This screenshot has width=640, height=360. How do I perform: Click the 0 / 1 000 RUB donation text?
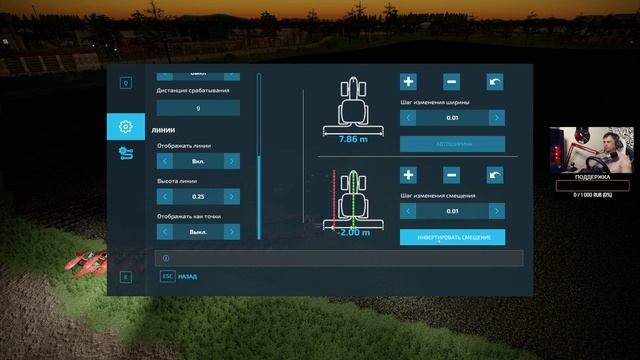pyautogui.click(x=592, y=195)
